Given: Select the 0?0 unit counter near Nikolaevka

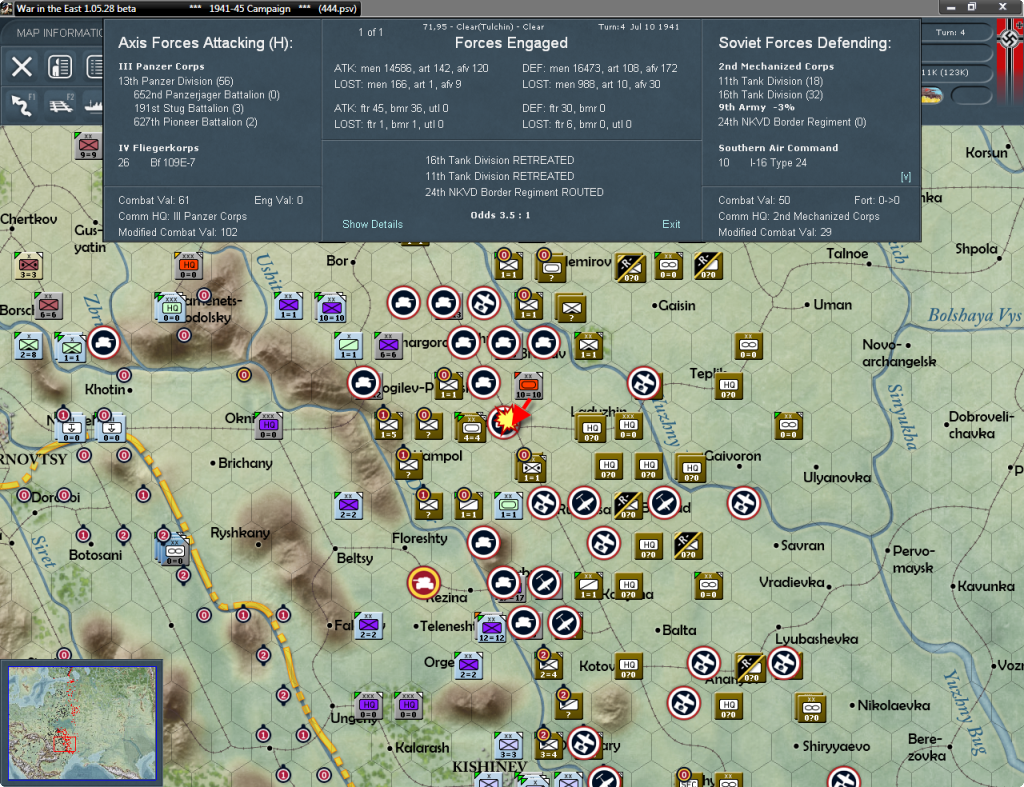Looking at the screenshot, I should [811, 708].
